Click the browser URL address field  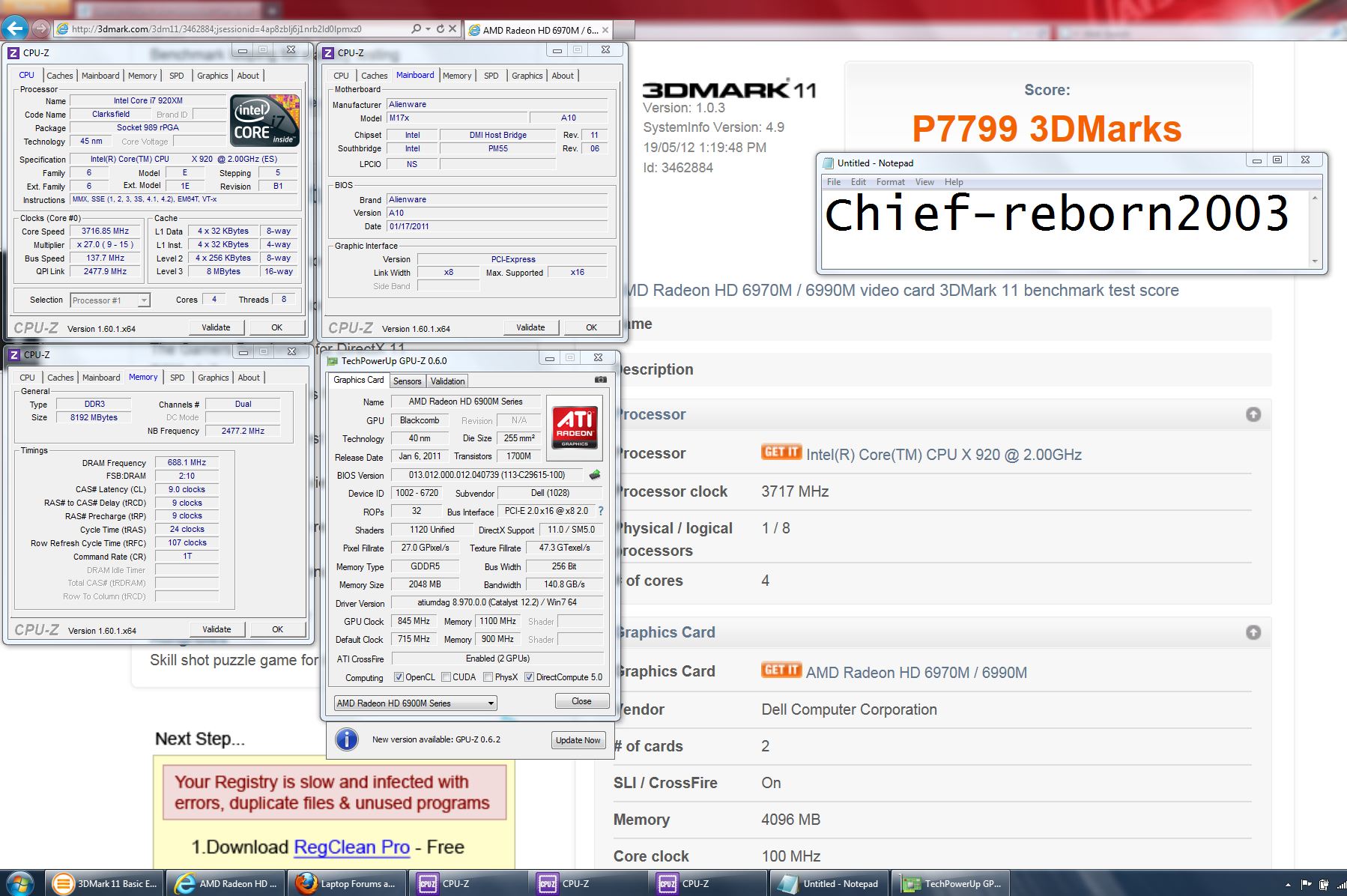[232, 29]
